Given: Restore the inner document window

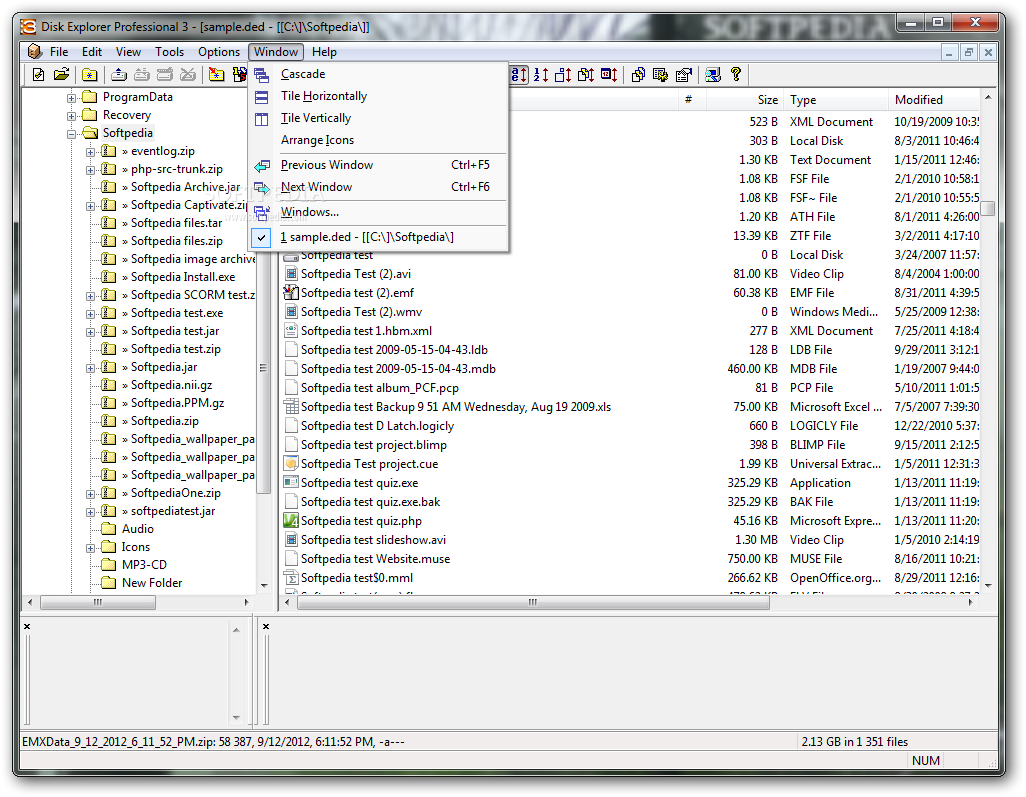Looking at the screenshot, I should 968,52.
